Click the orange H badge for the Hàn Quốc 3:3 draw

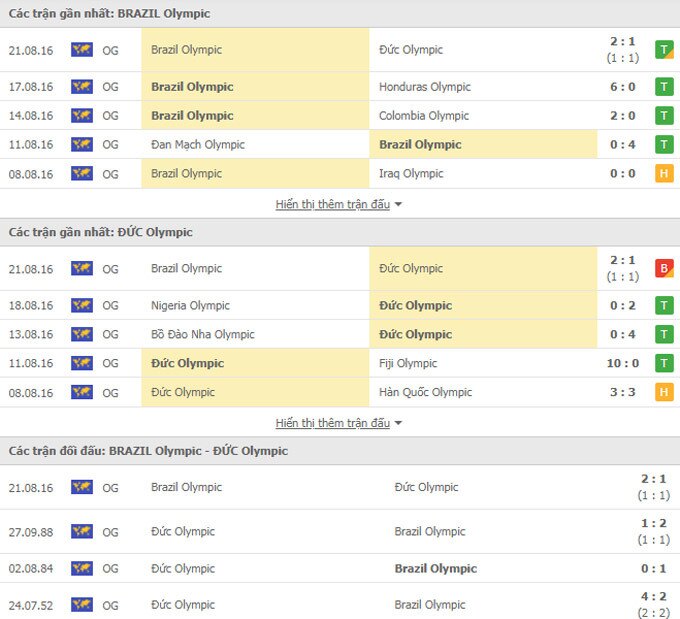[663, 392]
